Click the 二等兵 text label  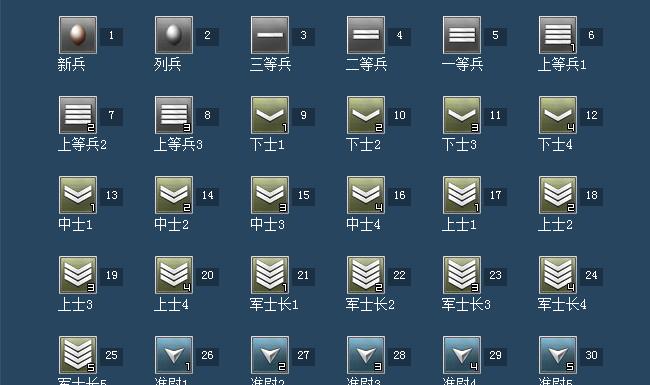coord(366,65)
